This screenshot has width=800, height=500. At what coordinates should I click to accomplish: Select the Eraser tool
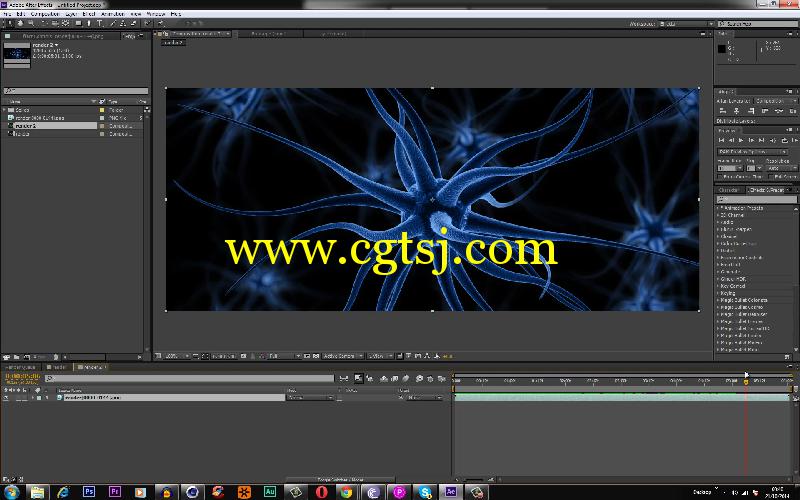[x=134, y=23]
